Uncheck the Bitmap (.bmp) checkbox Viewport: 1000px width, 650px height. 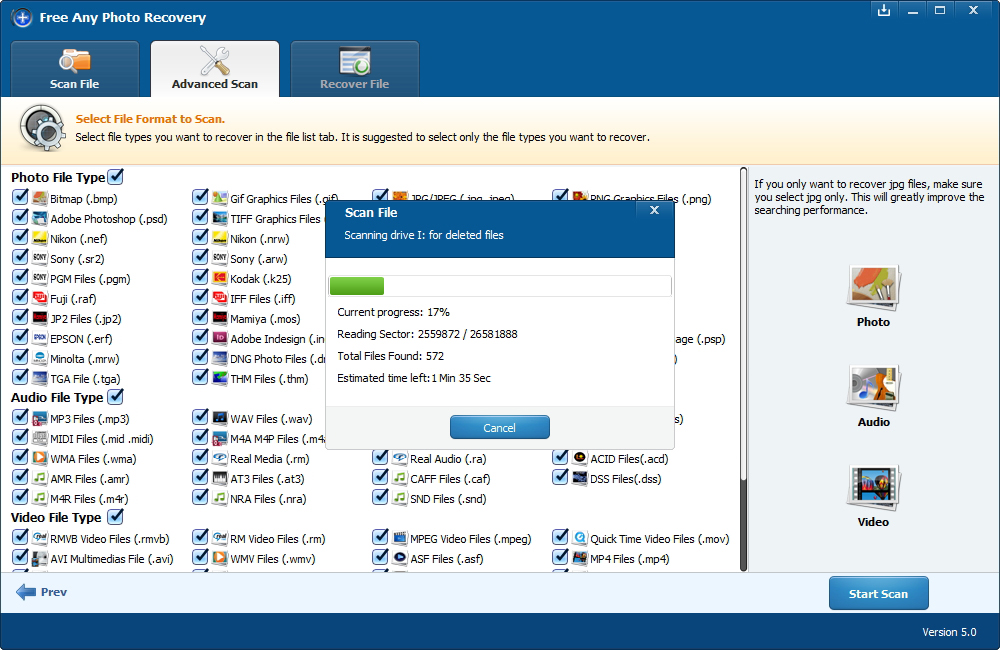[20, 197]
